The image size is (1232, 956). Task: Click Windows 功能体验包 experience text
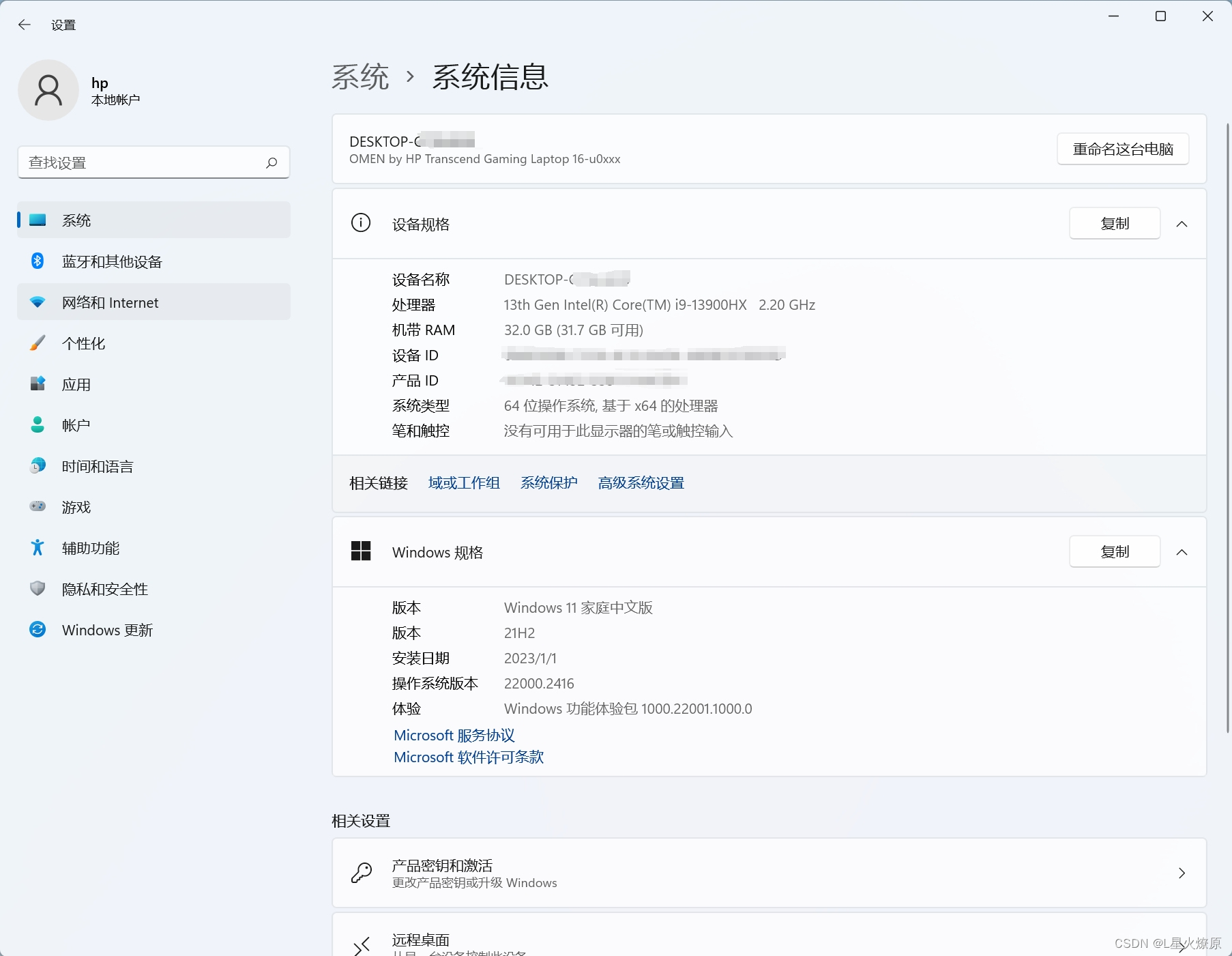coord(628,709)
